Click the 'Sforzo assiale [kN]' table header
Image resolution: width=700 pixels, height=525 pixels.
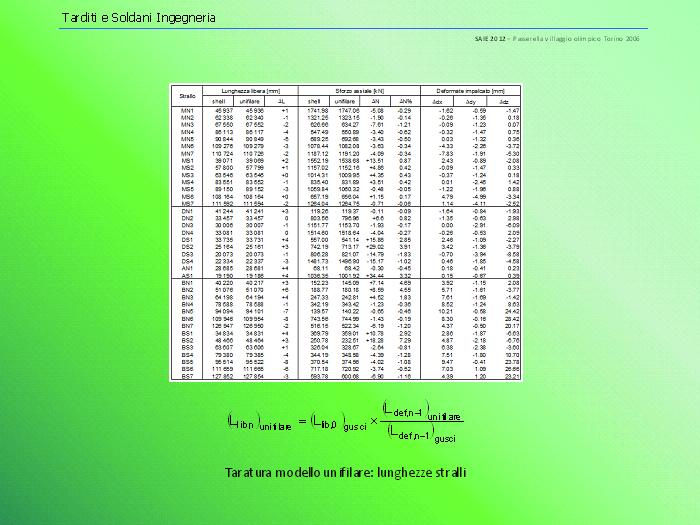pyautogui.click(x=357, y=90)
